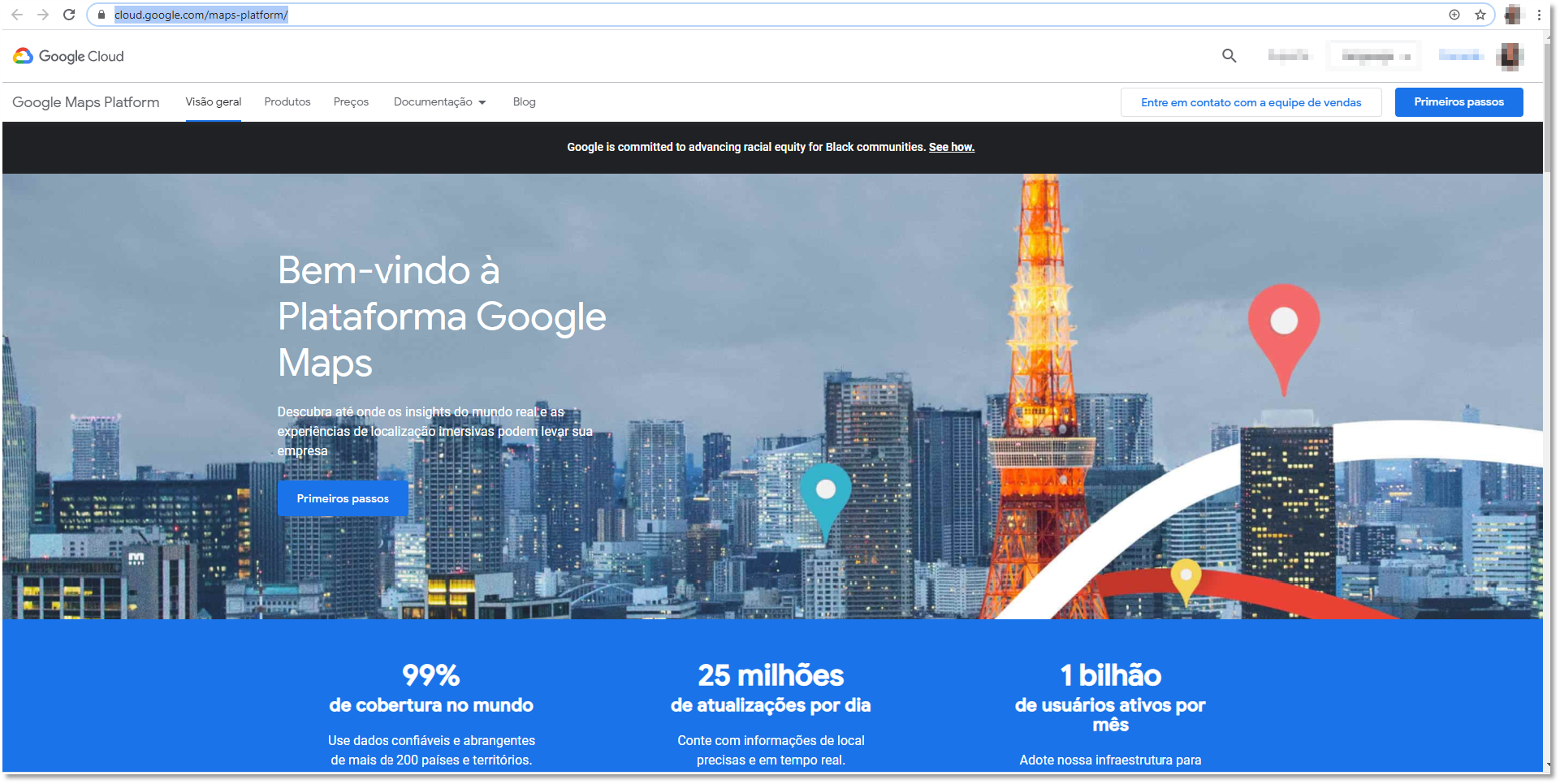Select the Visão geral tab
Viewport: 1560px width, 784px height.
coord(214,102)
